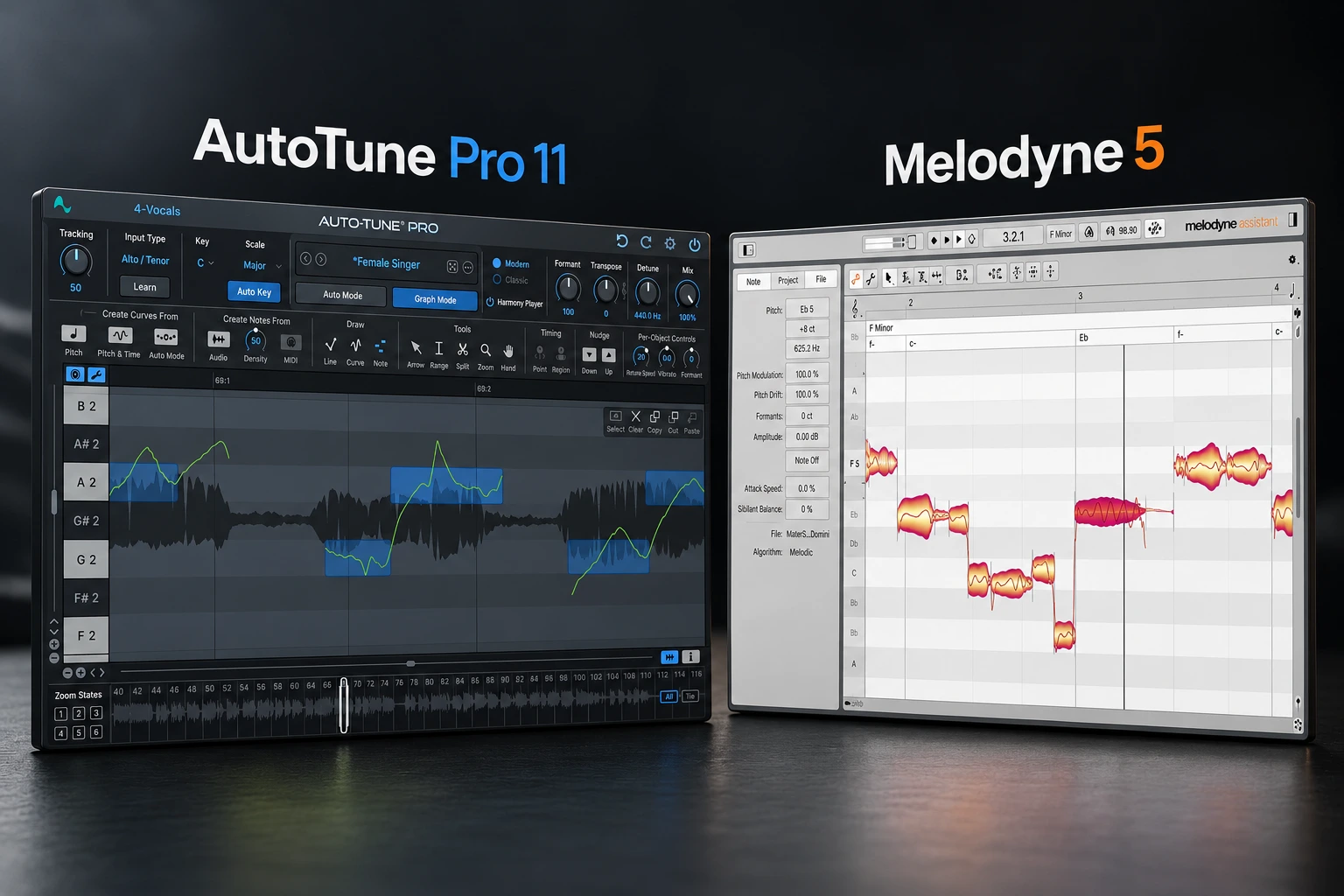
Task: Select the Note draw tool
Action: 381,346
